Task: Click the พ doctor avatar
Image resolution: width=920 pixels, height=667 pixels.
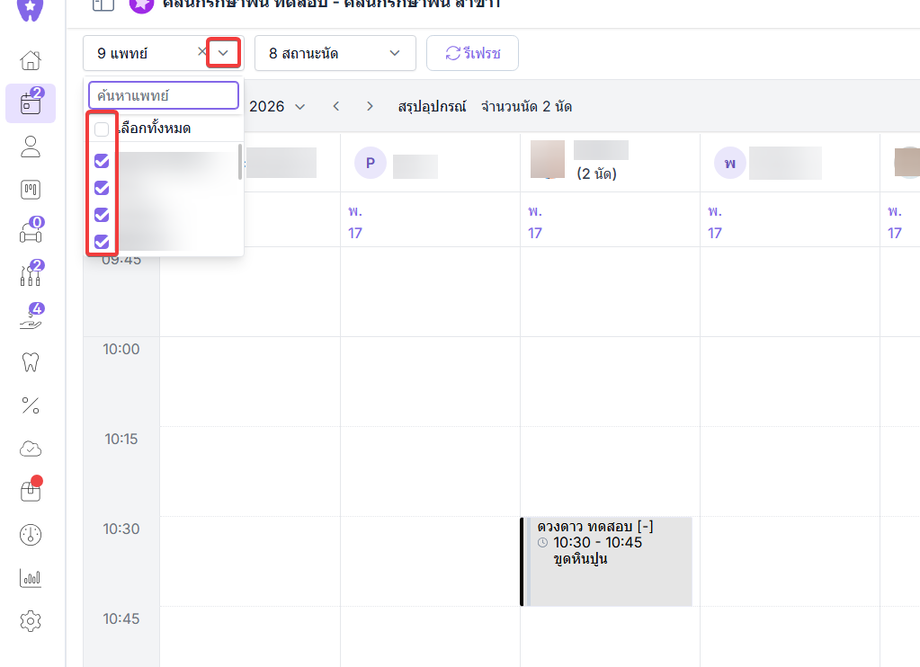Action: 730,163
